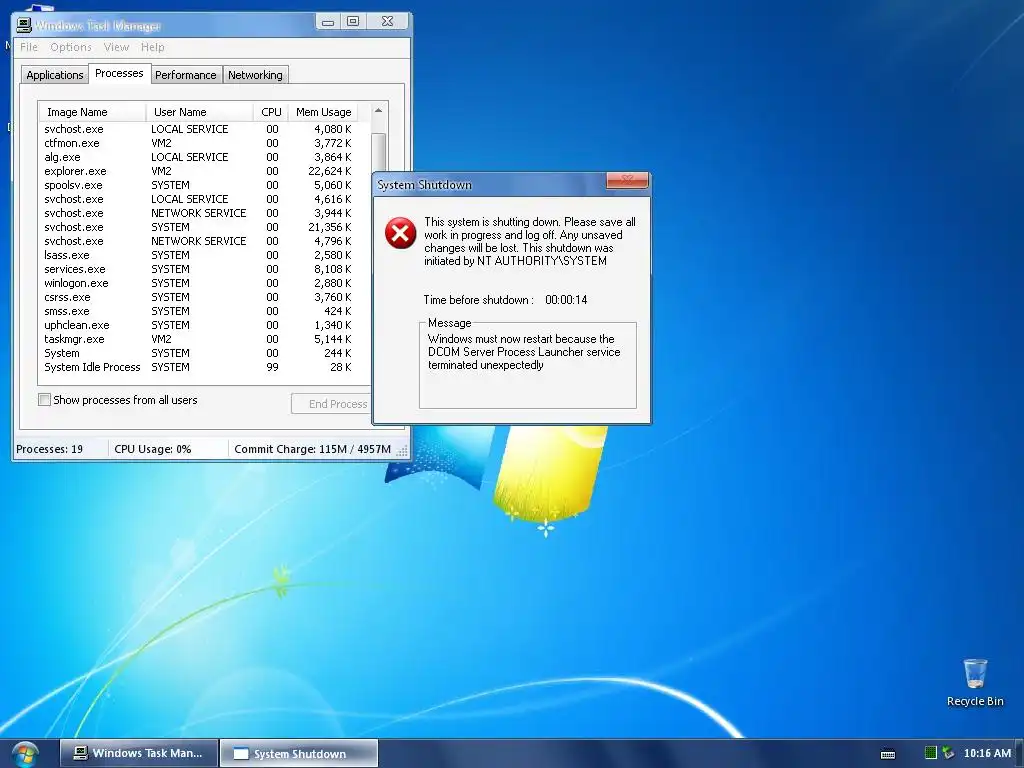Select the services.exe process row

click(198, 269)
